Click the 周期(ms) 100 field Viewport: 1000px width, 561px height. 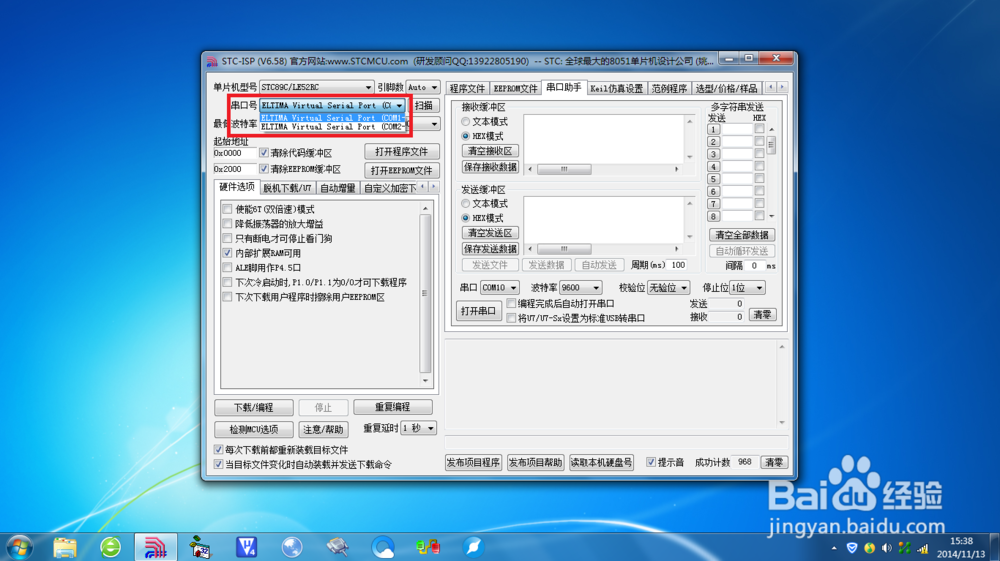(677, 265)
